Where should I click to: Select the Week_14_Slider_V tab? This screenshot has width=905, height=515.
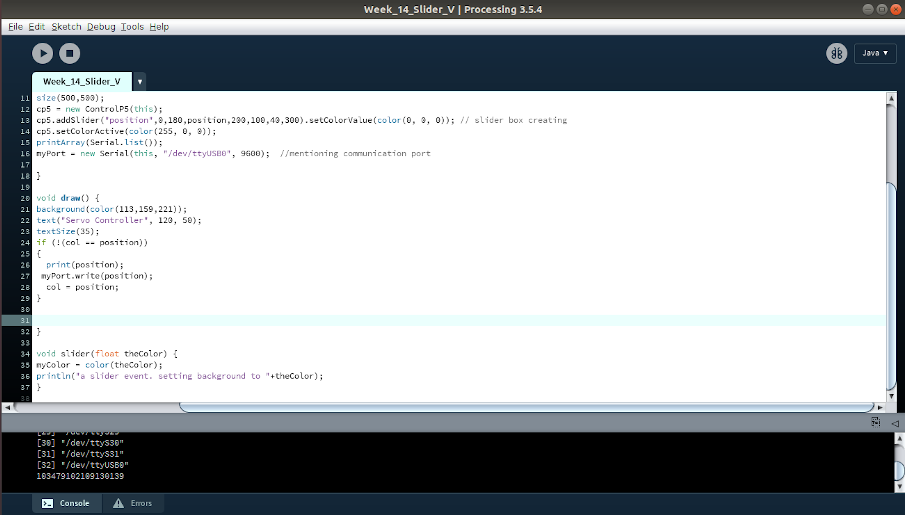point(81,81)
